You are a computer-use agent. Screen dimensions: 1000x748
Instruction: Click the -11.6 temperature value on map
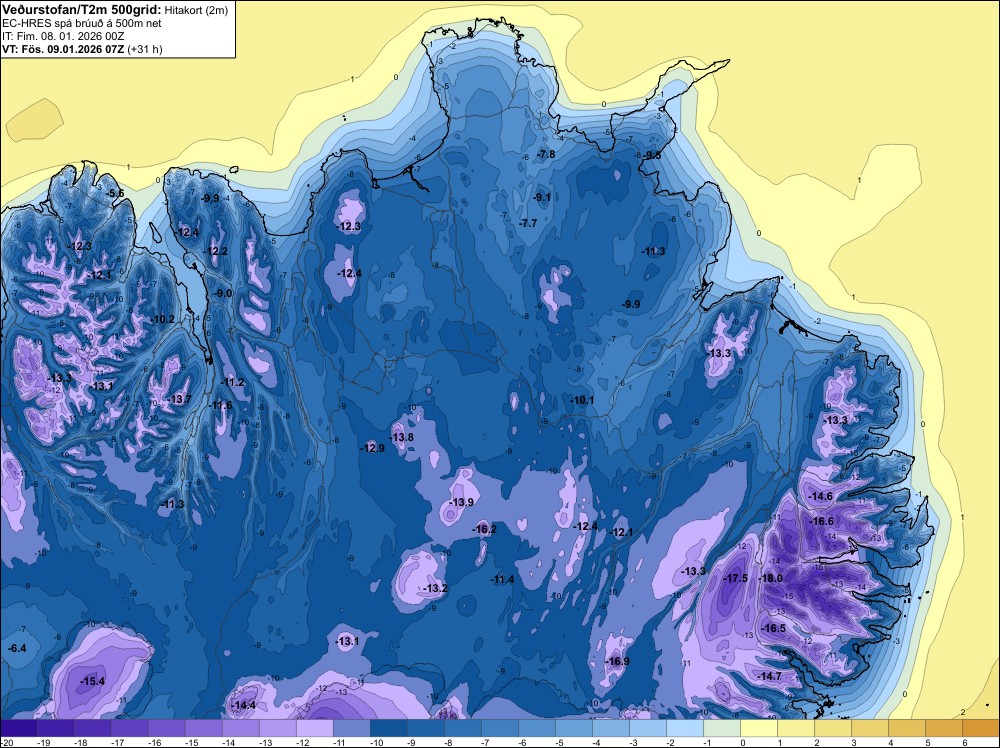[x=221, y=406]
